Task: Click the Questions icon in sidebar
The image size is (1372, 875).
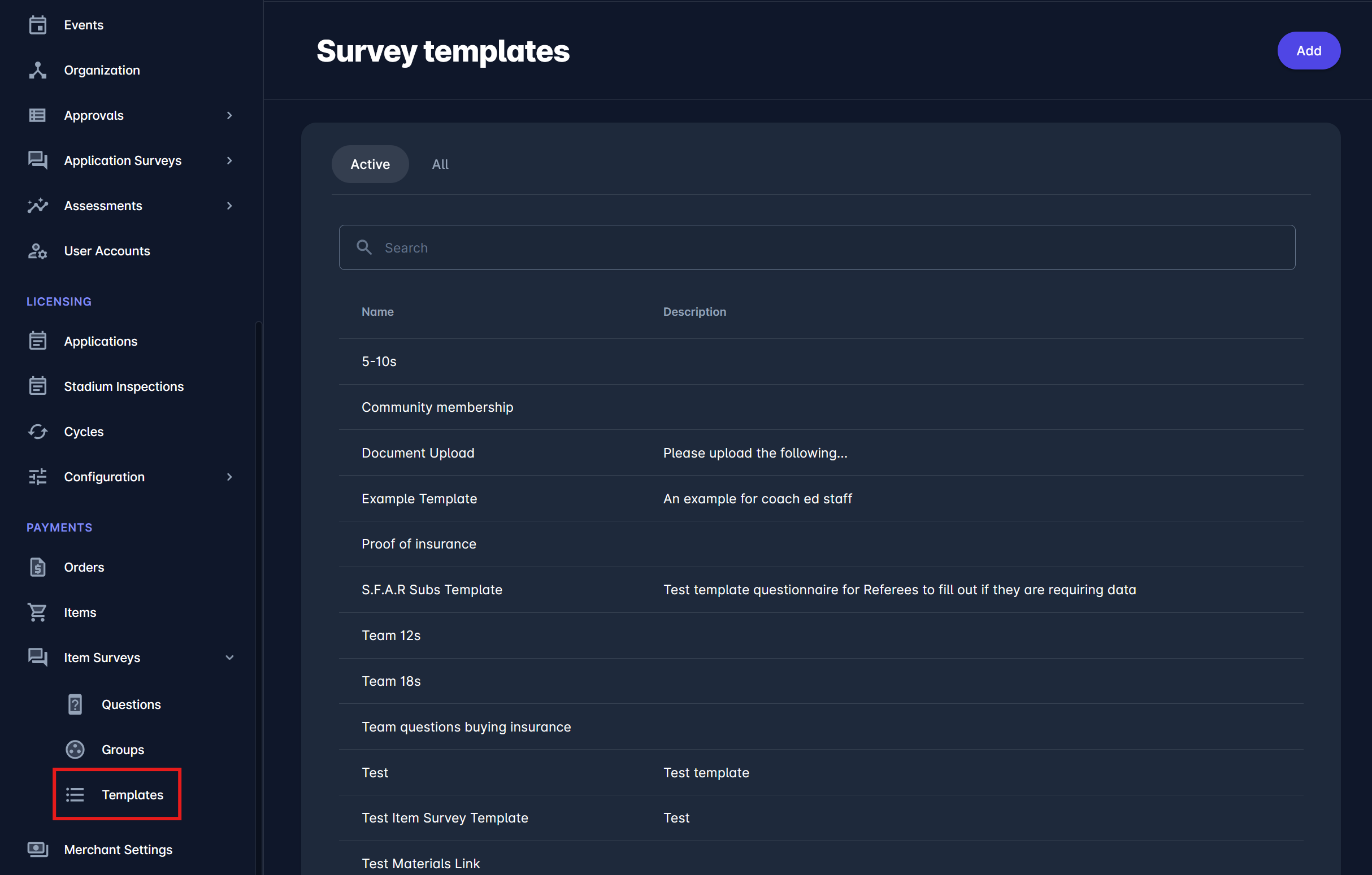Action: point(75,704)
